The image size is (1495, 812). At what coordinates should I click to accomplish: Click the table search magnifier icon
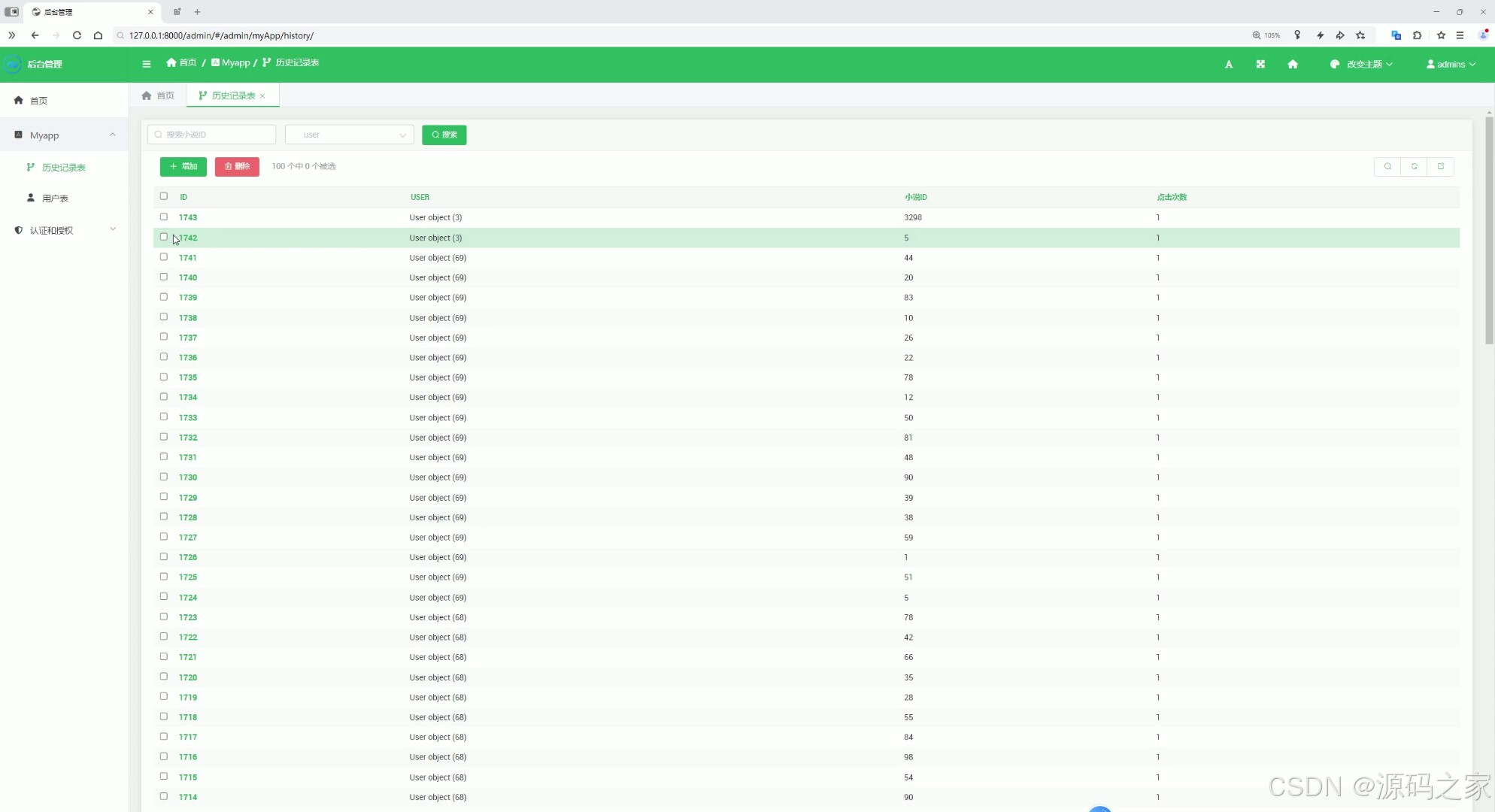[1387, 166]
